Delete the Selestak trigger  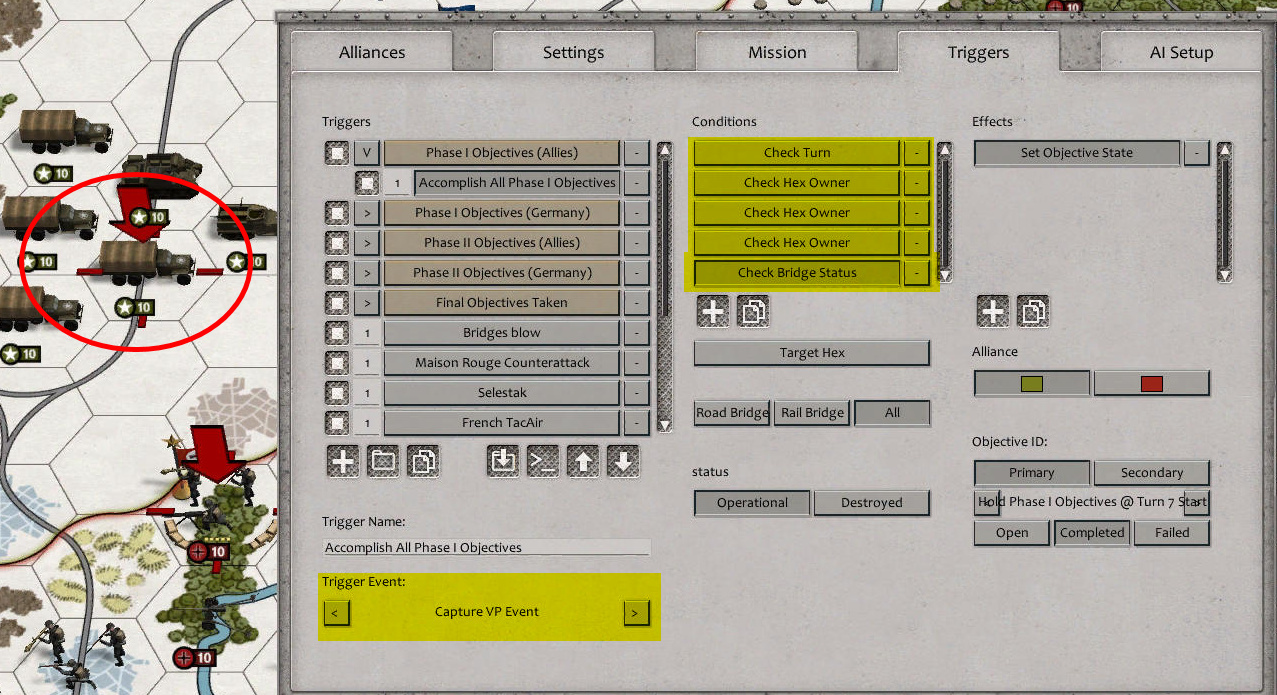point(636,393)
